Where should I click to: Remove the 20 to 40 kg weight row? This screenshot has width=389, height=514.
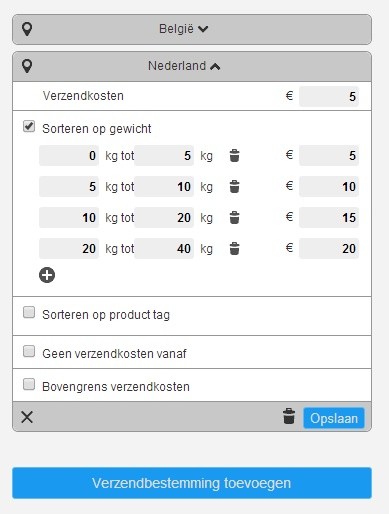click(234, 249)
